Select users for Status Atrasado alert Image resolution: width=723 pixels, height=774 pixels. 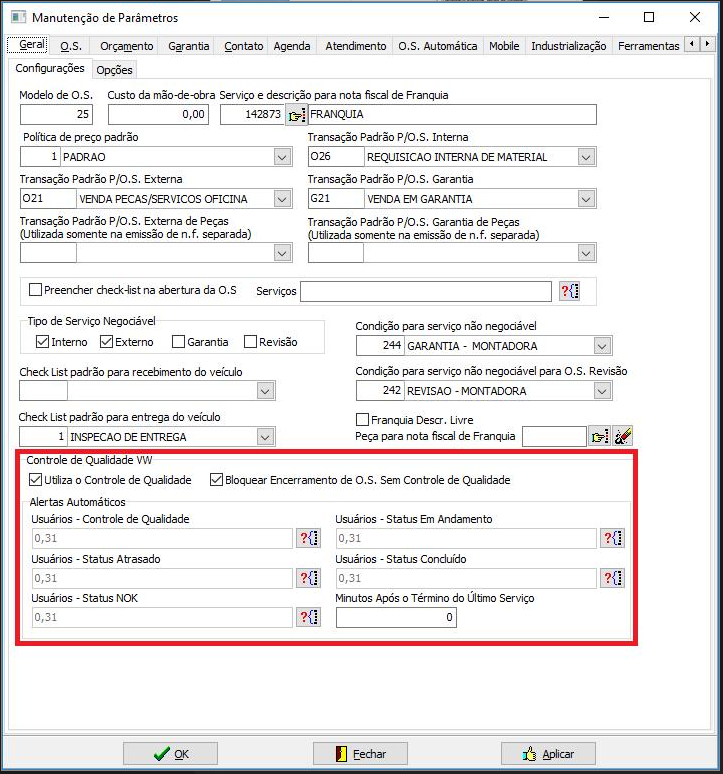[x=309, y=578]
